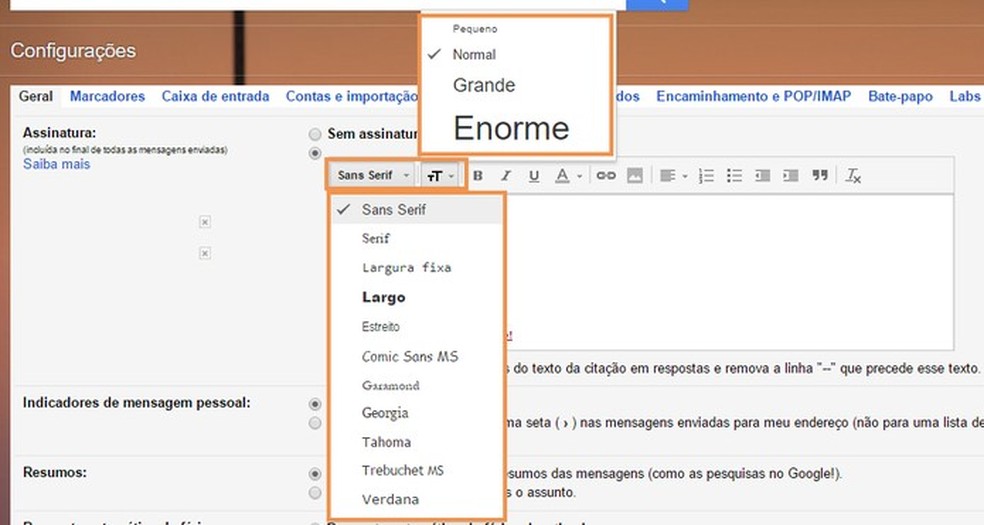This screenshot has width=984, height=525.
Task: Select the custom signature radio button
Action: (315, 154)
